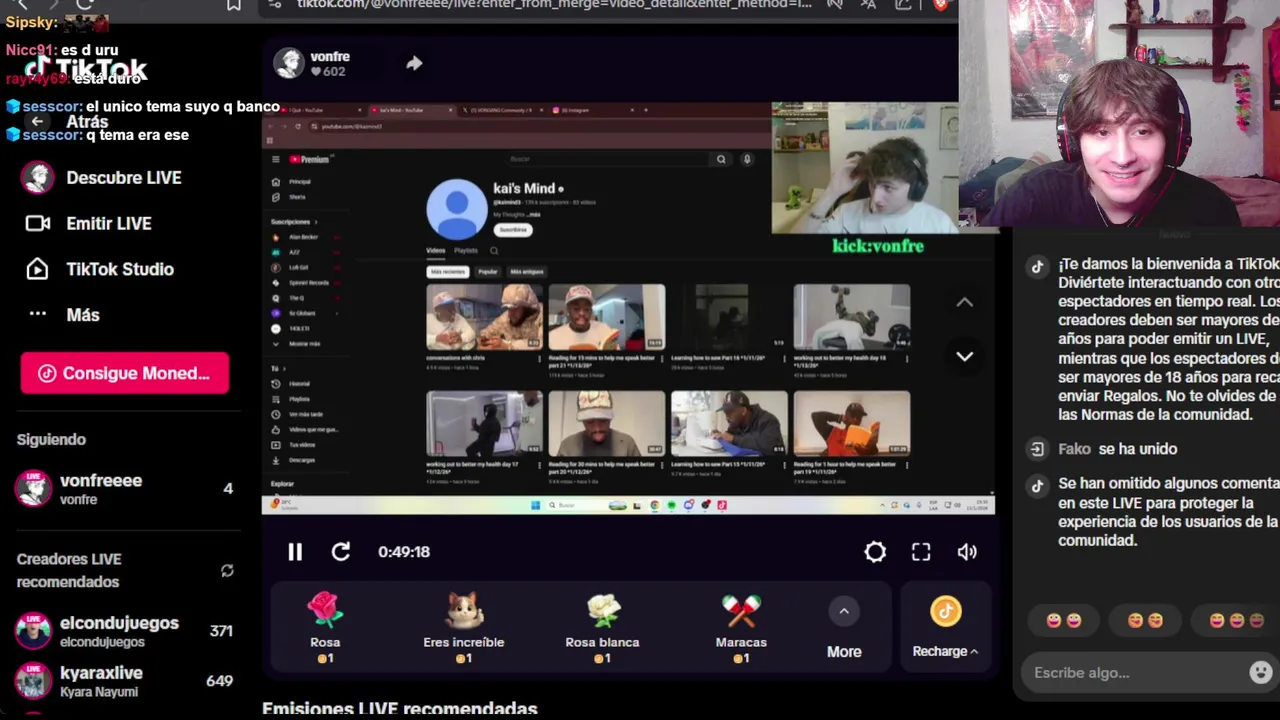This screenshot has height=720, width=1280.
Task: Send the second quick emoji reaction
Action: (x=1146, y=621)
